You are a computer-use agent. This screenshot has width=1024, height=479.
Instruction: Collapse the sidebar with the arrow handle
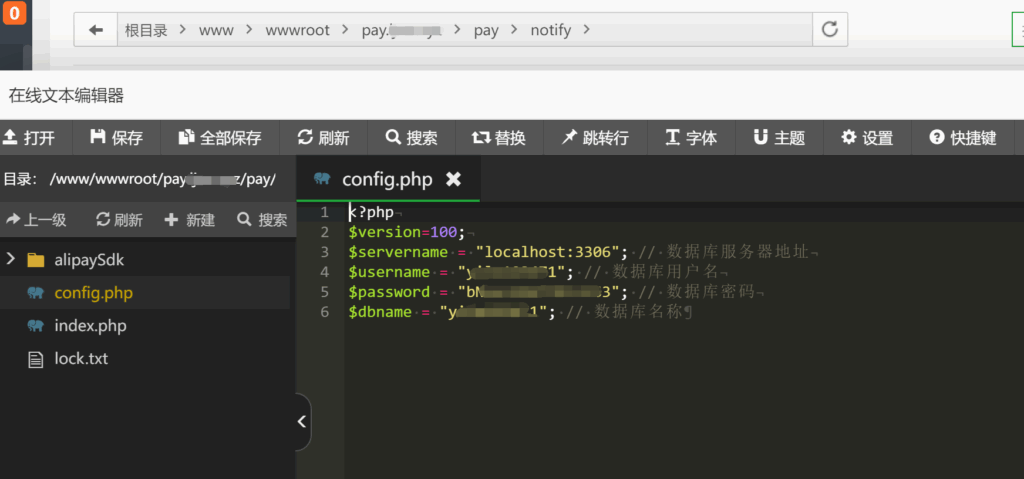[x=302, y=422]
